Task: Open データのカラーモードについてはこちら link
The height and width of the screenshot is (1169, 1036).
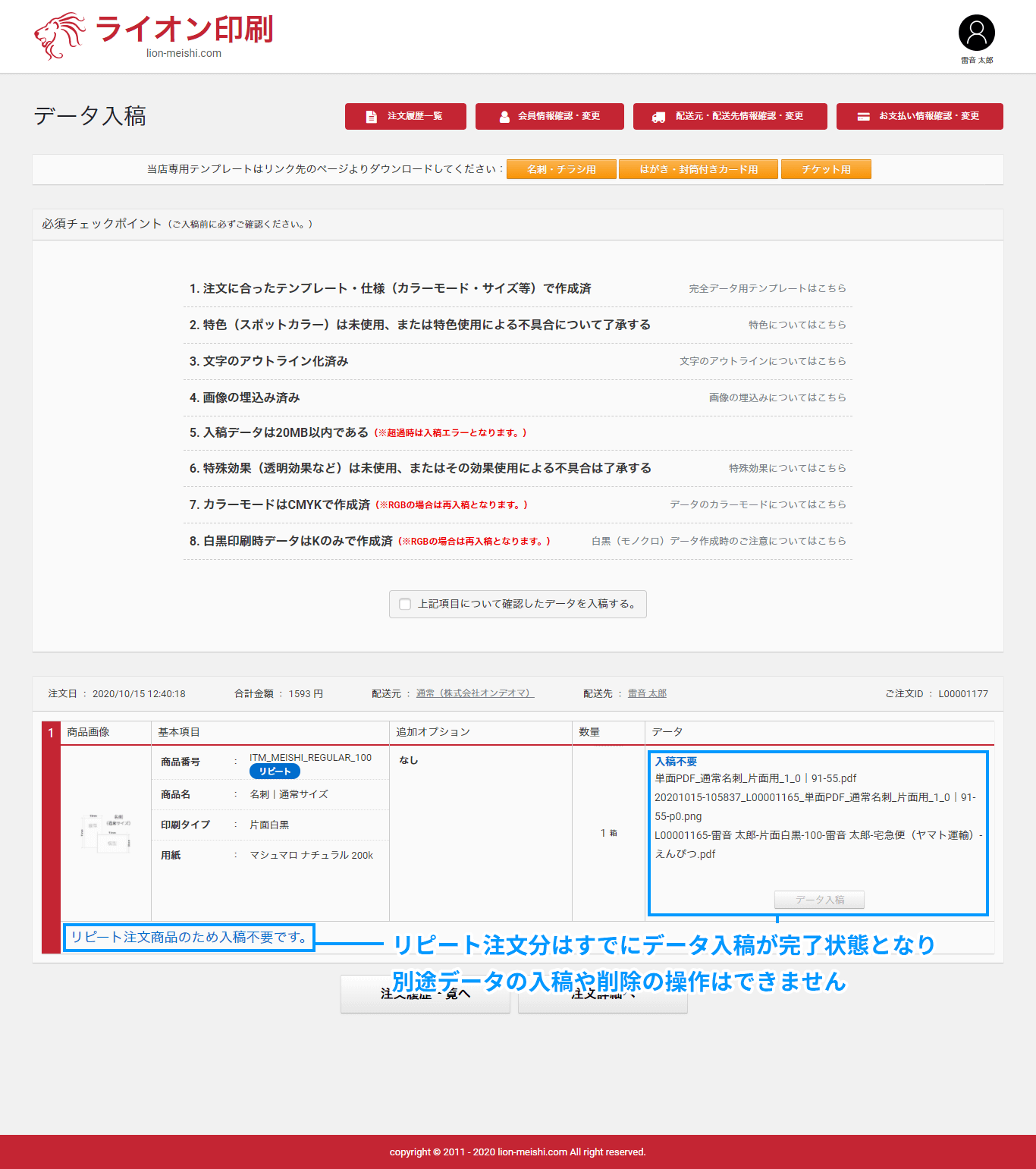Action: tap(757, 504)
